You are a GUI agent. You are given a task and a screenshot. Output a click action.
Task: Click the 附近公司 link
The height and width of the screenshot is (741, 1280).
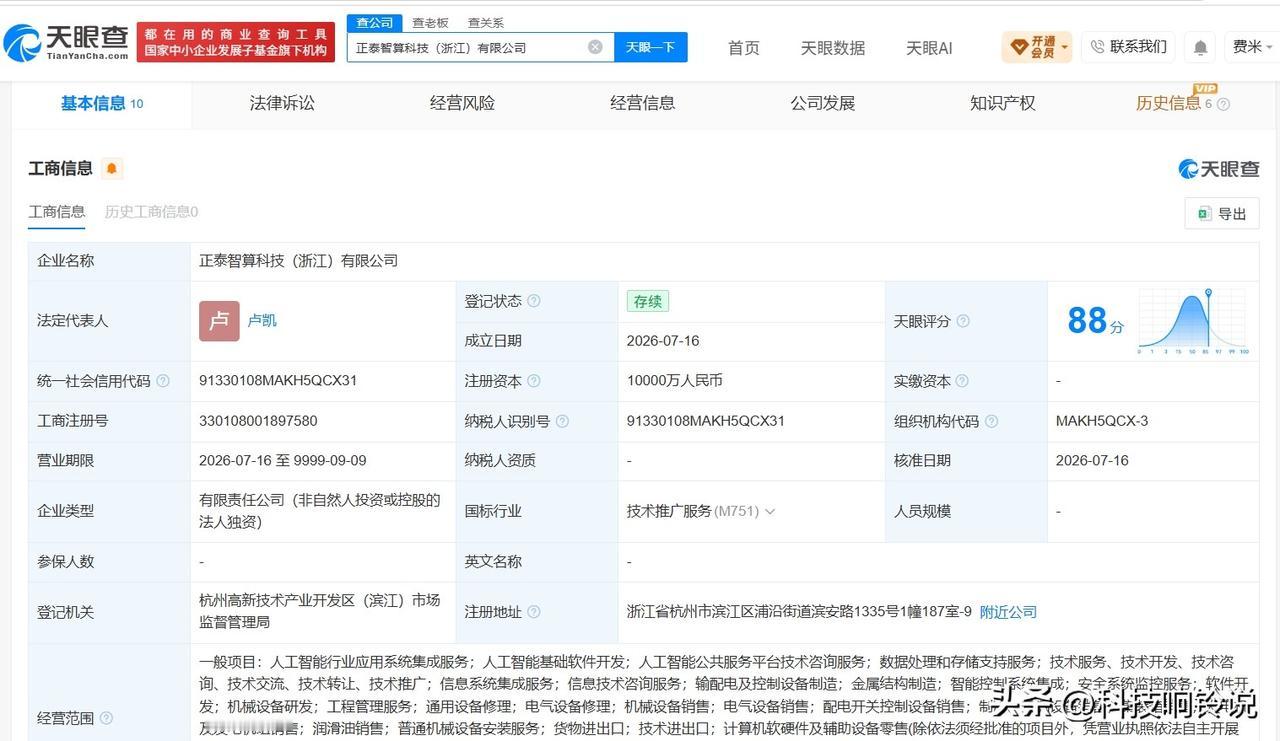(x=1008, y=612)
